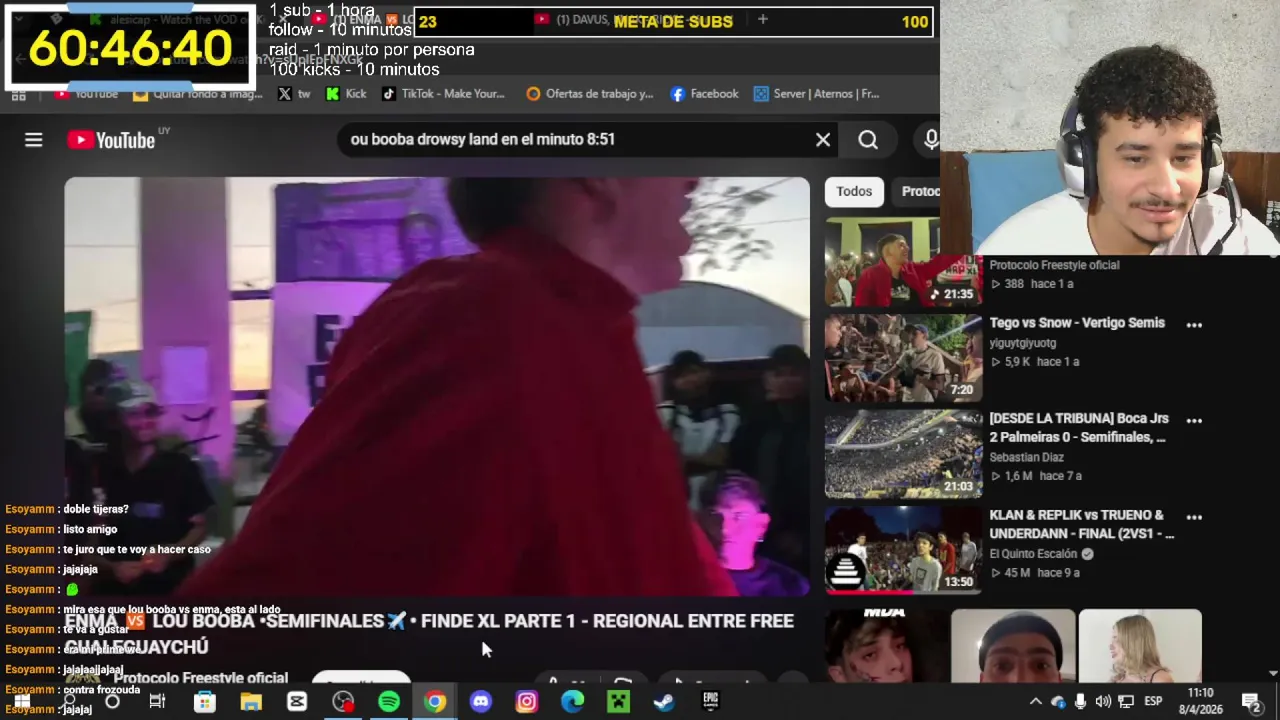Image resolution: width=1280 pixels, height=720 pixels.
Task: Open the tray microphone icon
Action: click(x=1081, y=702)
